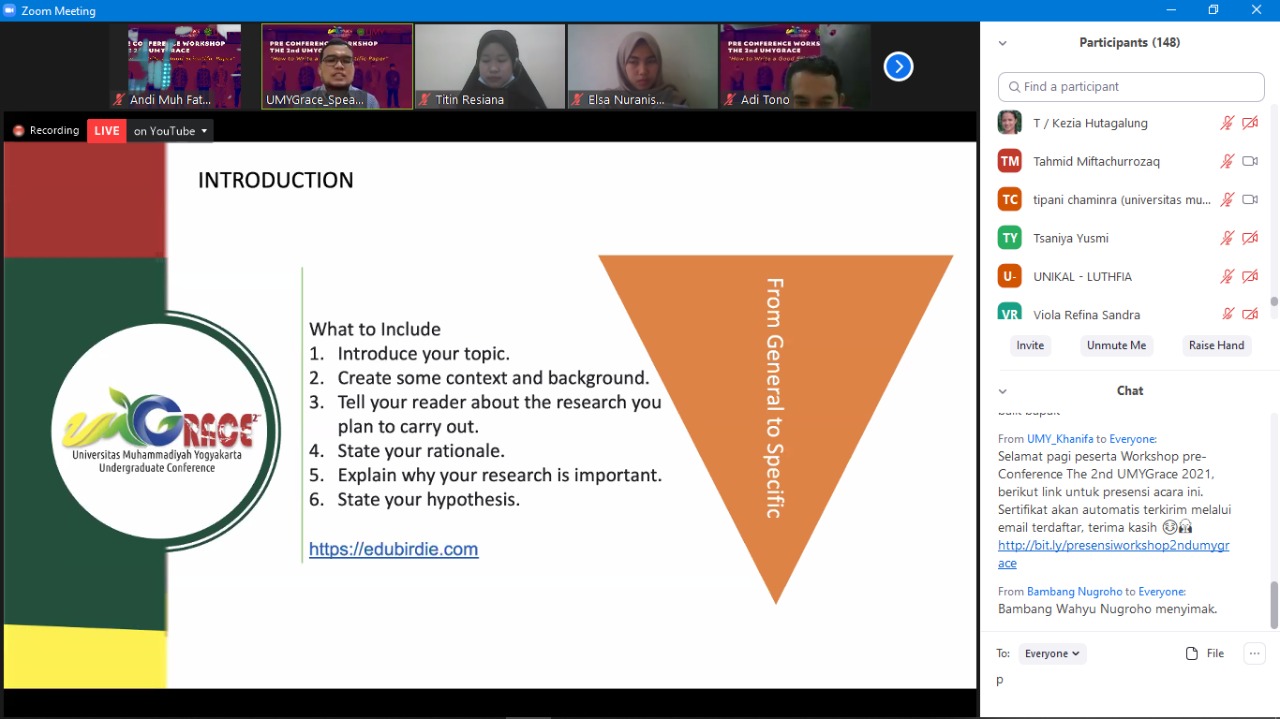Click the muted mic icon for Viola Refina Sandra
Image resolution: width=1280 pixels, height=719 pixels.
[x=1227, y=314]
